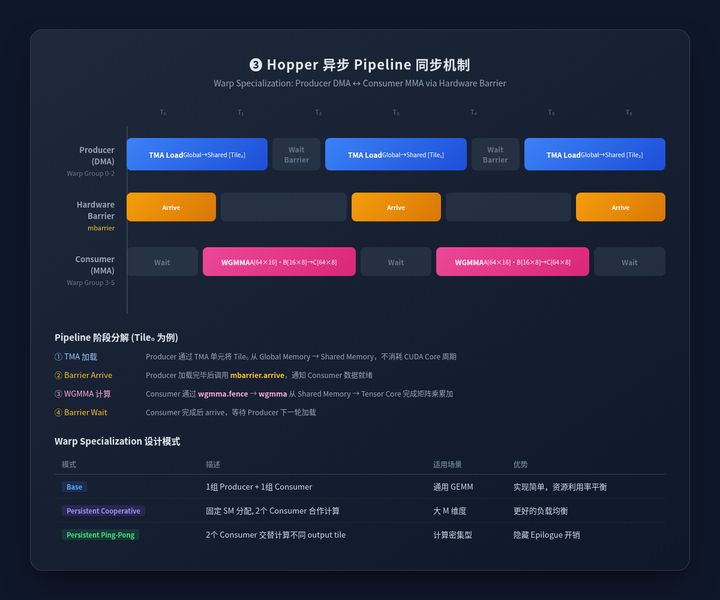This screenshot has height=600, width=720.
Task: Click the "④ Barrier Wait" step label
Action: pyautogui.click(x=81, y=412)
